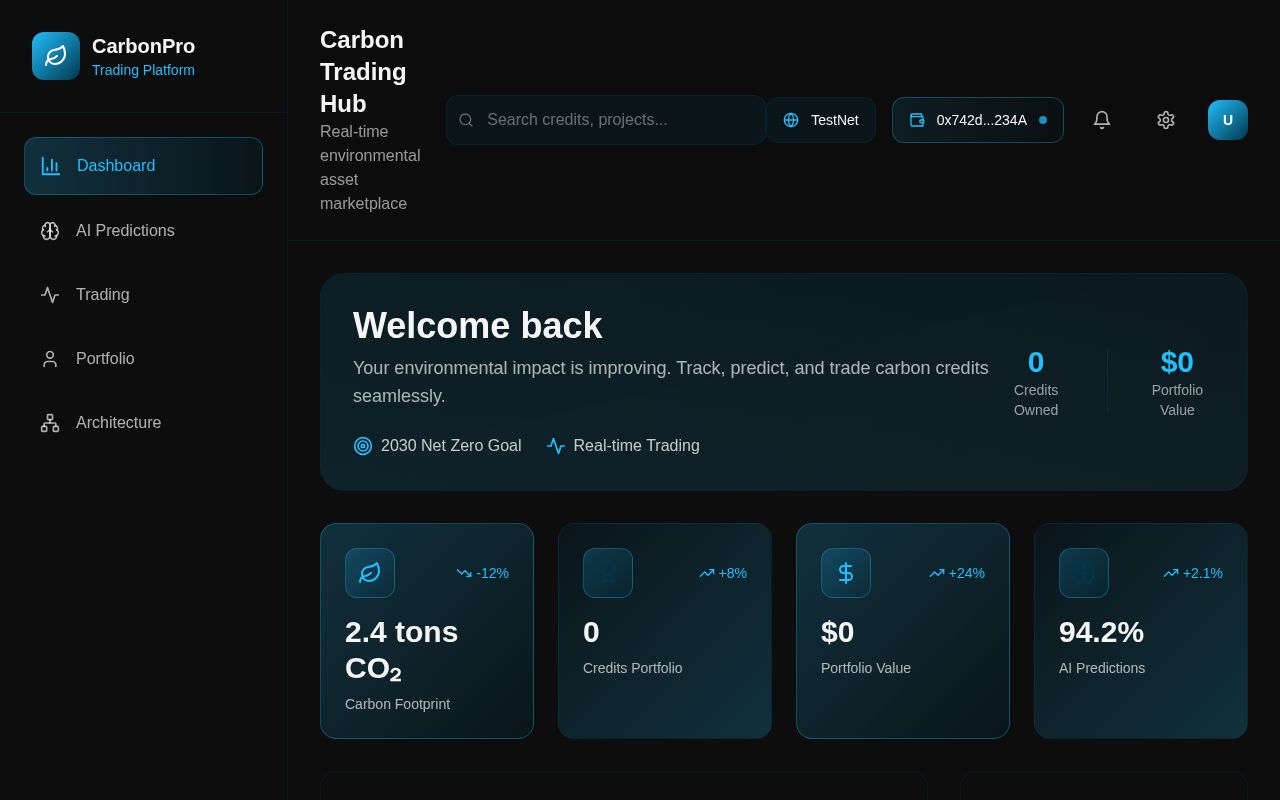Click the Carbon Trading Hub title
1280x800 pixels.
(x=363, y=72)
